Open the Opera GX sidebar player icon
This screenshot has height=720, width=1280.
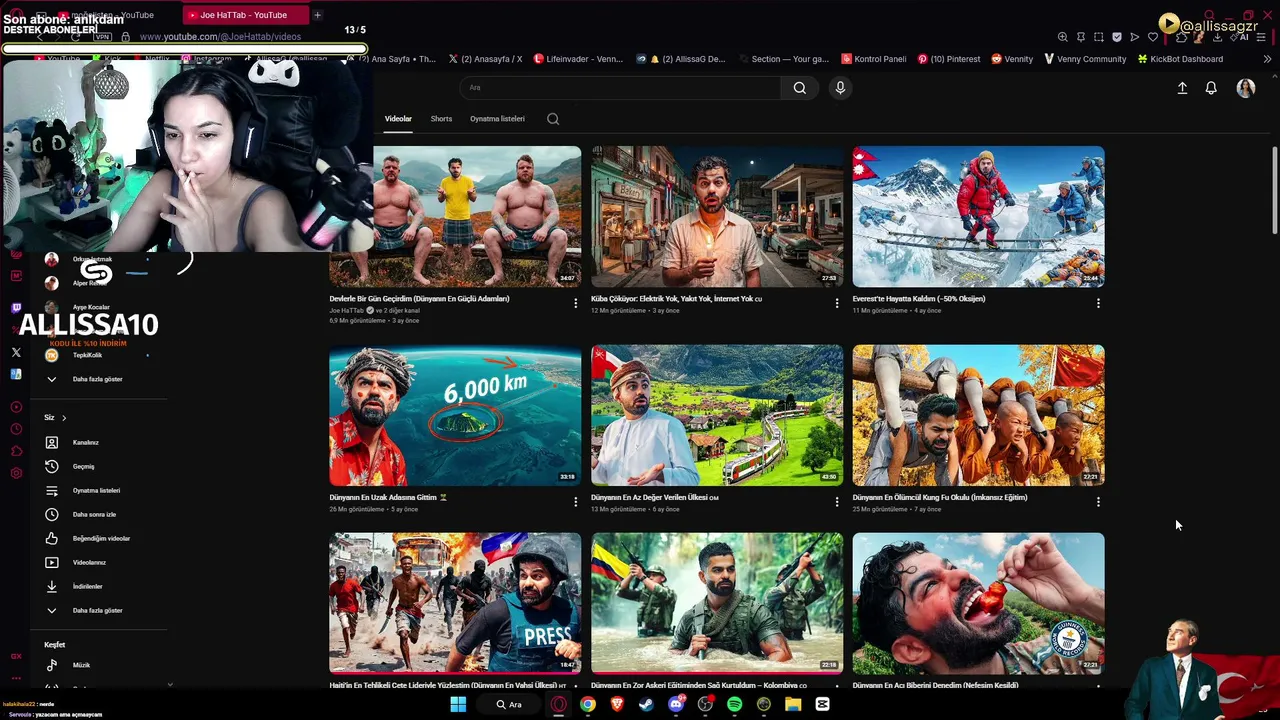tap(16, 407)
